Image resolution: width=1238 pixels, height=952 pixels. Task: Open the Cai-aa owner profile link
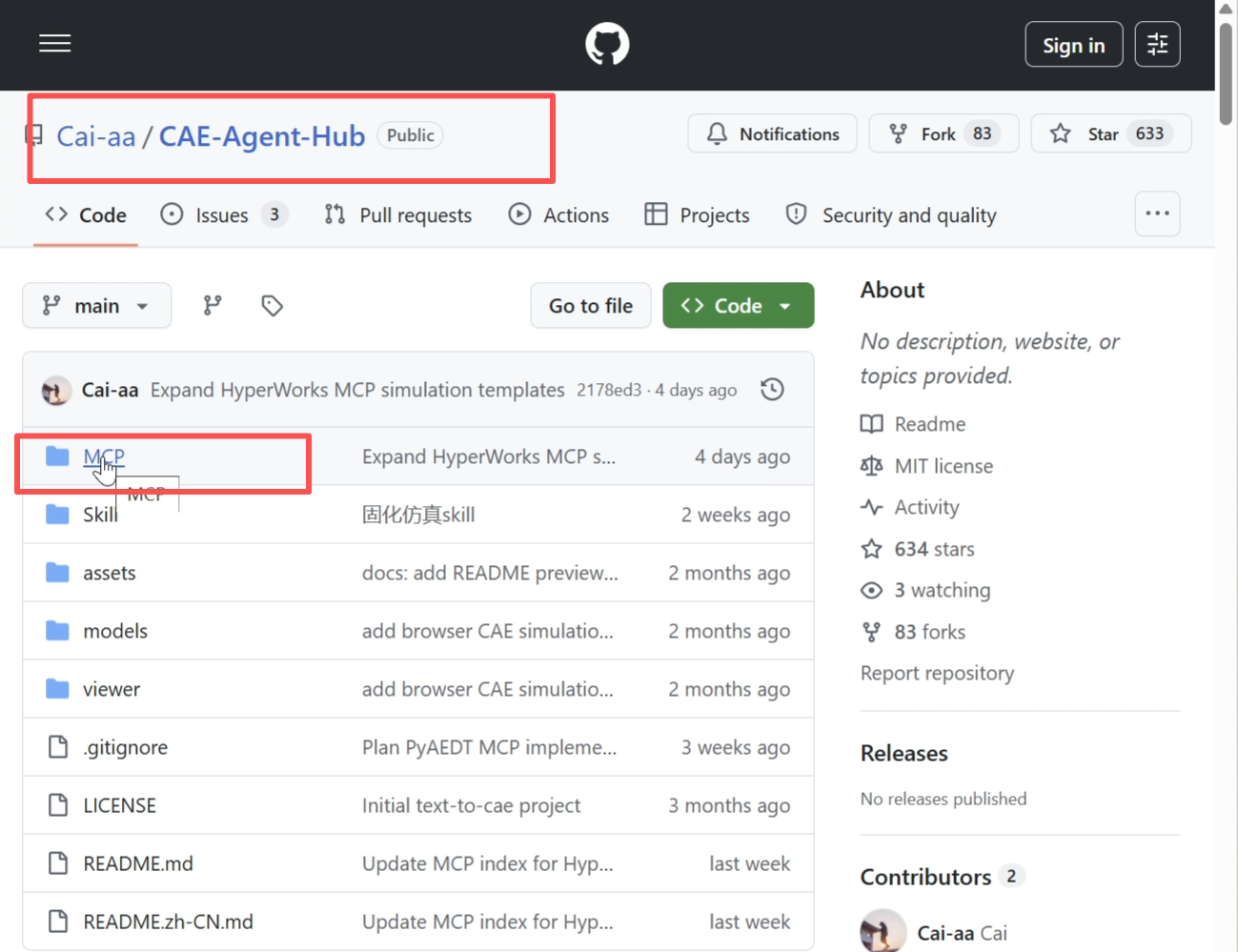(96, 136)
